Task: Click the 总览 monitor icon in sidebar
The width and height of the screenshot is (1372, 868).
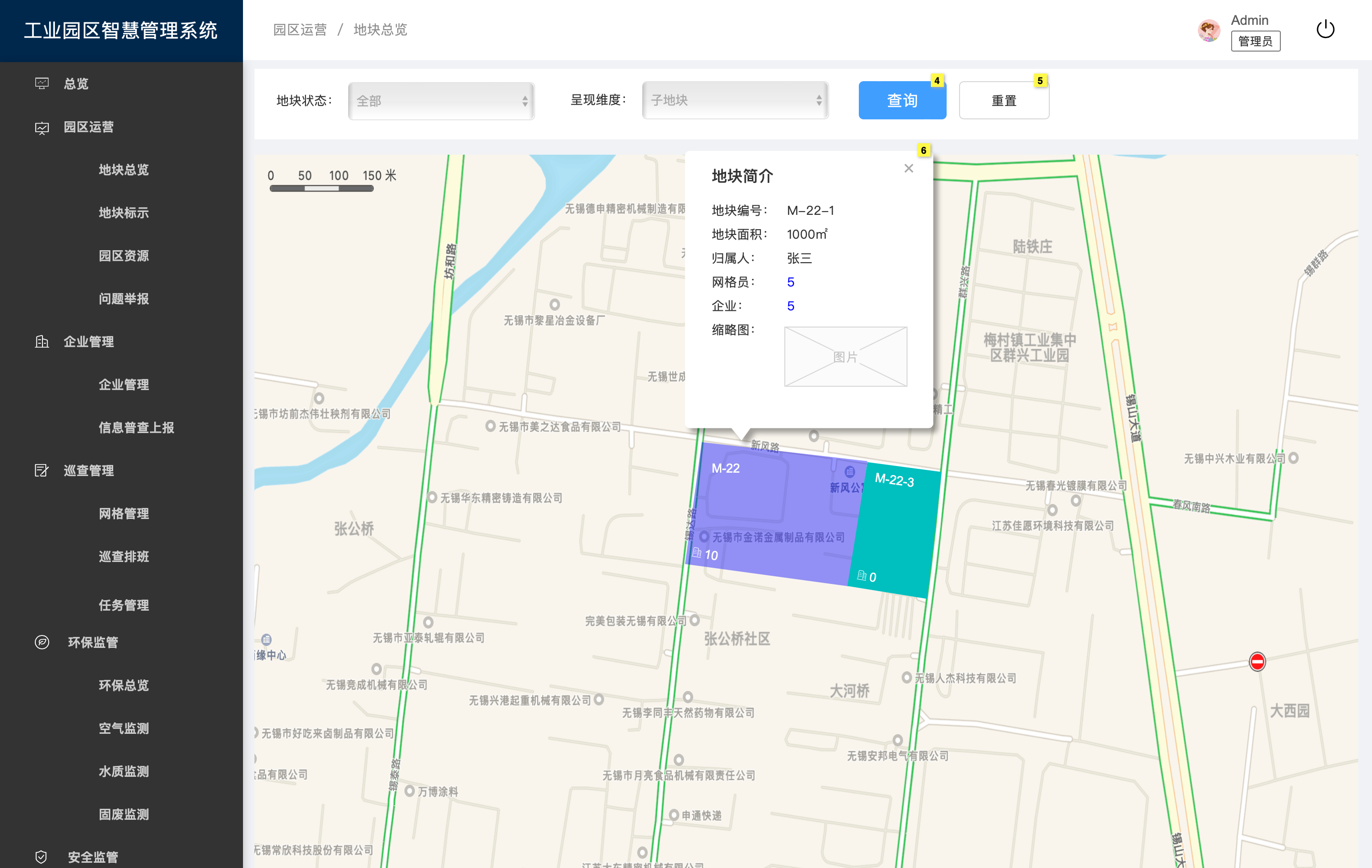Action: [x=42, y=84]
